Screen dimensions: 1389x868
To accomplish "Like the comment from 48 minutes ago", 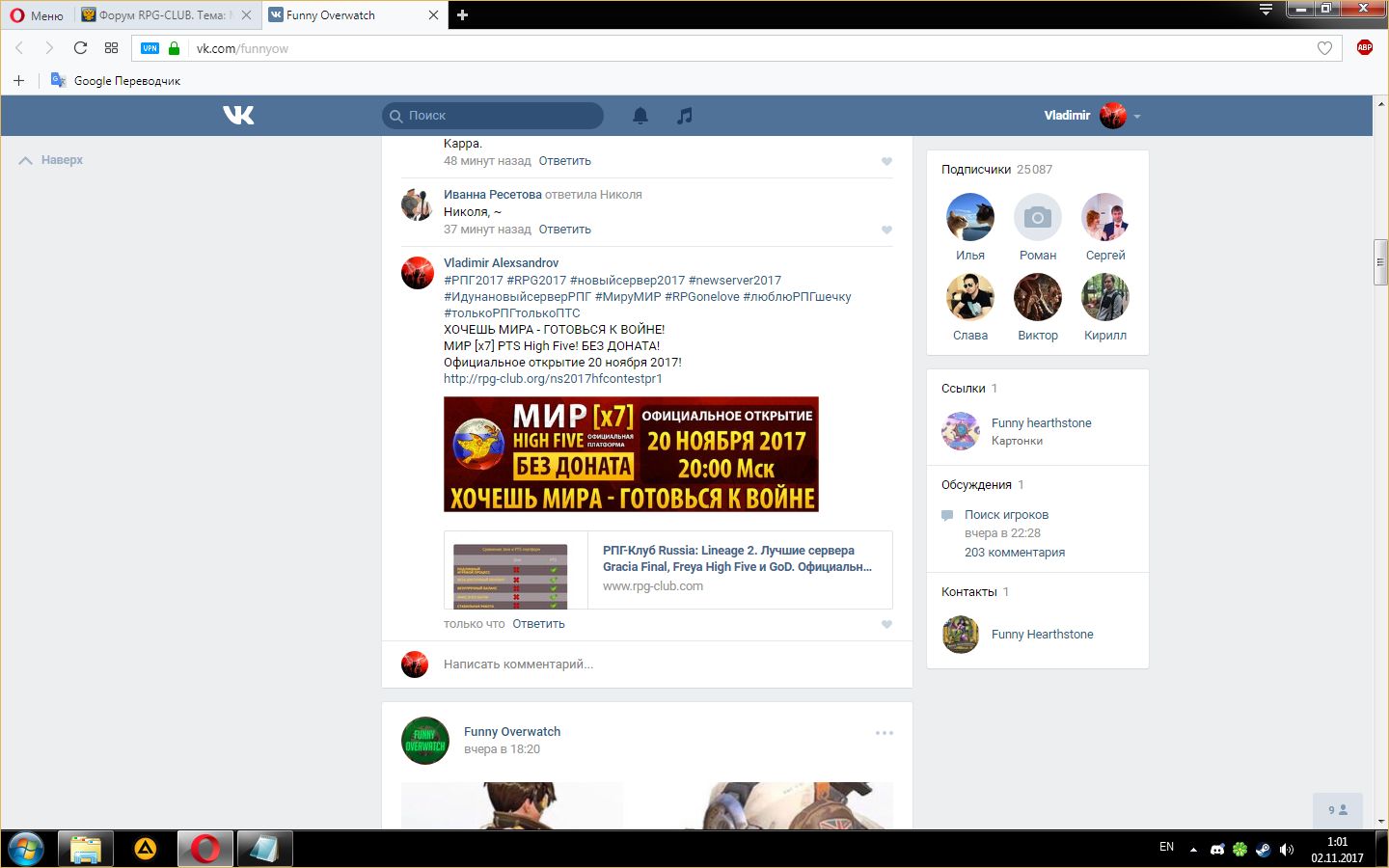I will tap(886, 161).
